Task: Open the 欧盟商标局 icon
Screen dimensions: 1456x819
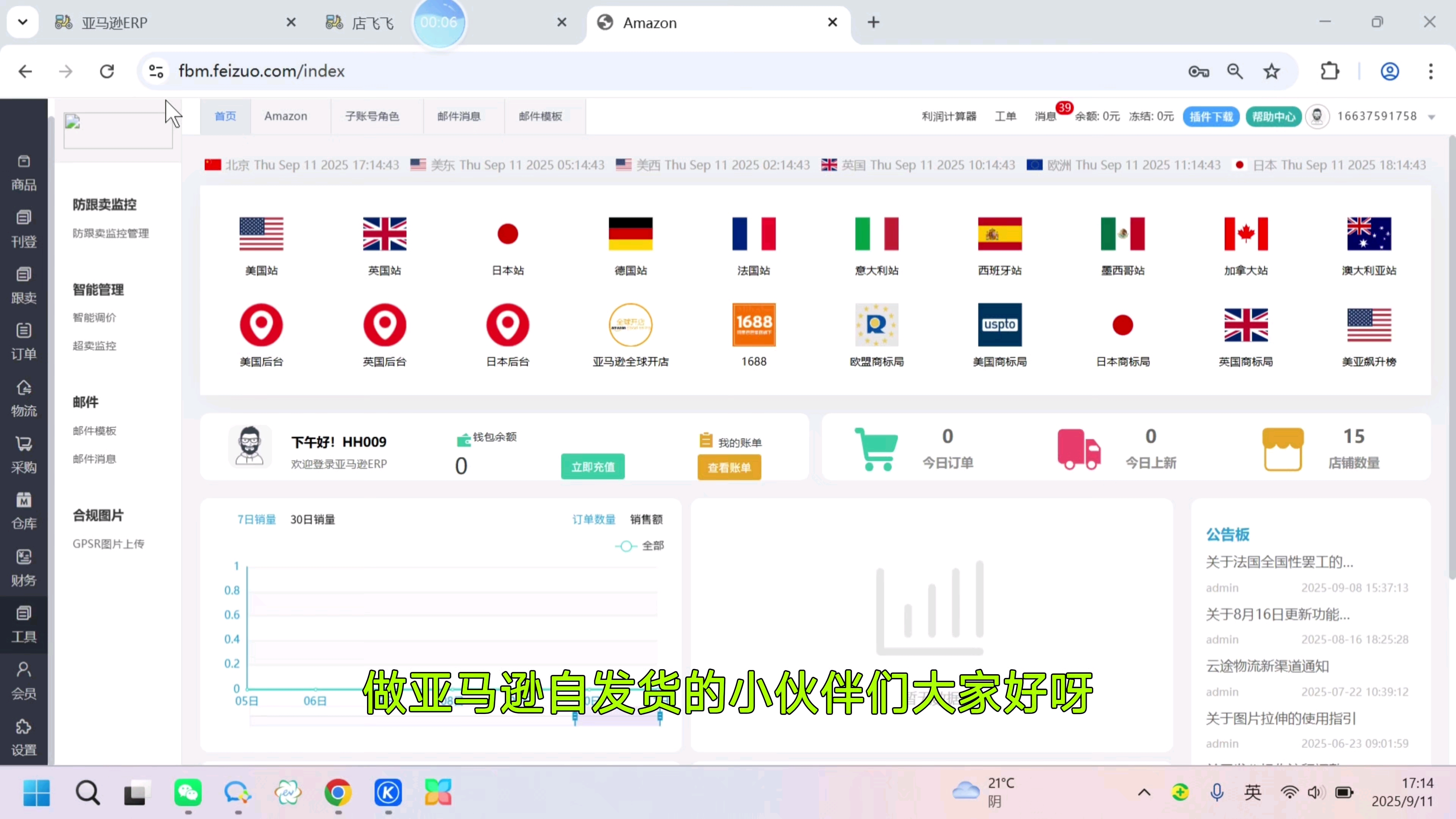Action: pos(877,325)
